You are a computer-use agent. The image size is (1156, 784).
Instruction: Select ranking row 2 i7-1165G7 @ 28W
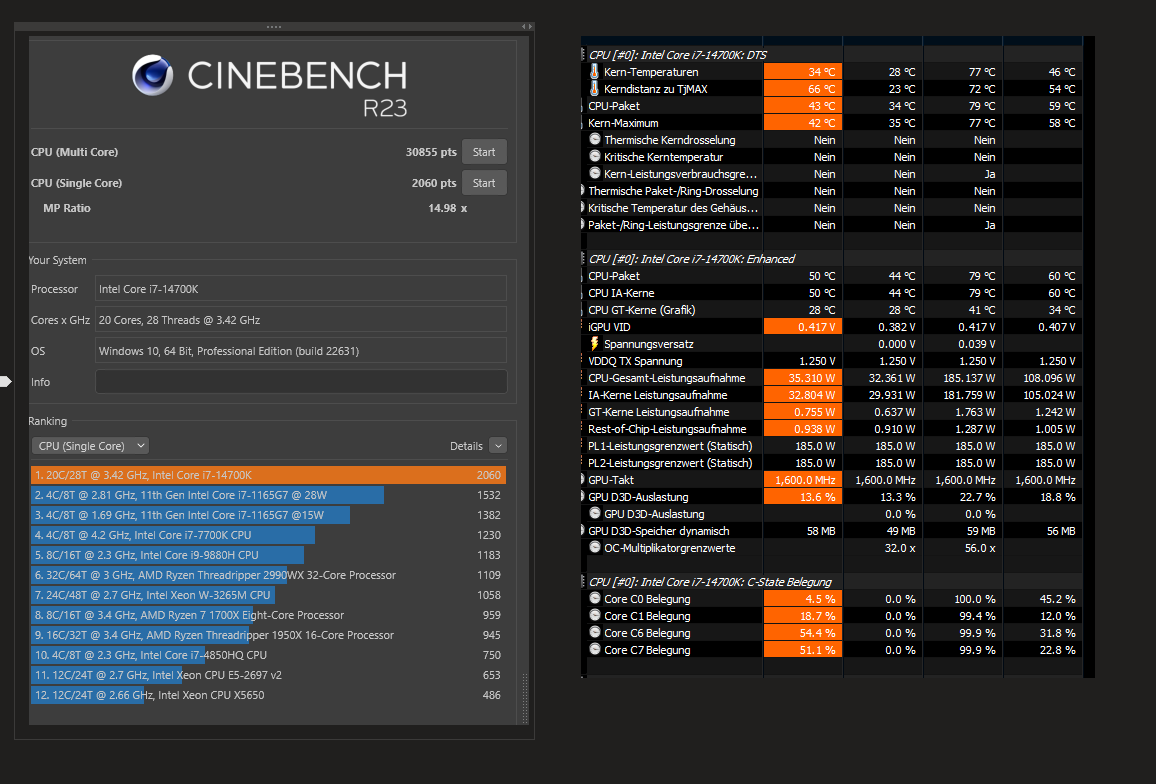(x=268, y=495)
